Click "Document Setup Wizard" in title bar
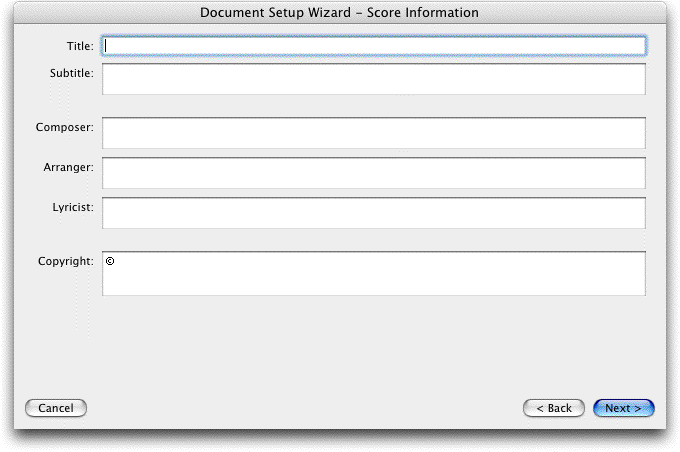This screenshot has width=680, height=452. coord(275,13)
